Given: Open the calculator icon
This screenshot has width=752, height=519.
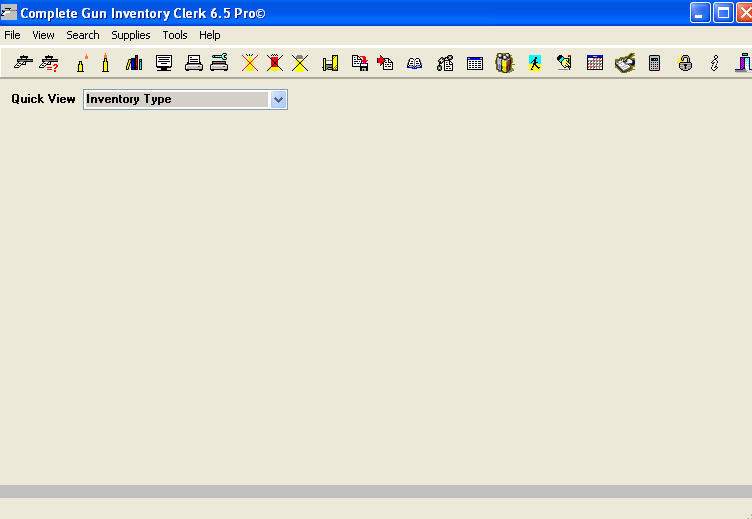Looking at the screenshot, I should [655, 63].
